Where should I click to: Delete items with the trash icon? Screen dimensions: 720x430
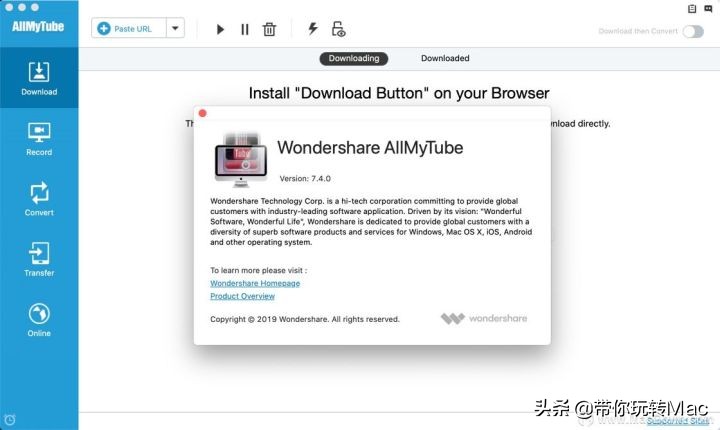(269, 29)
